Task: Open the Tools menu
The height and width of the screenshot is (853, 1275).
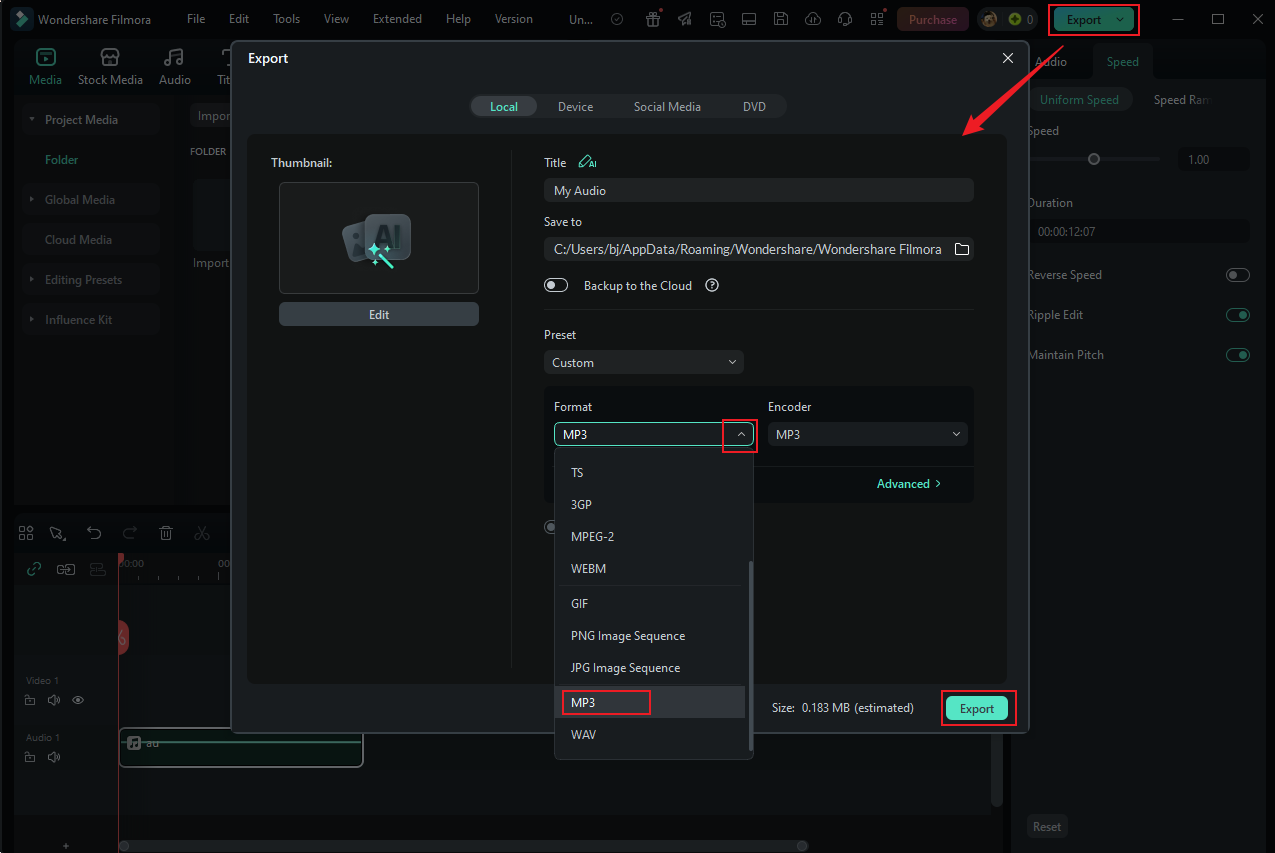Action: 286,19
